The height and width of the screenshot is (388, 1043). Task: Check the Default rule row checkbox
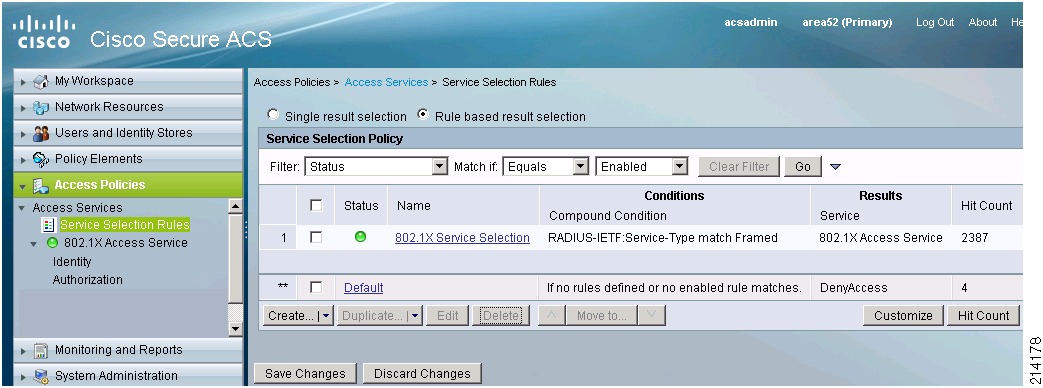pos(317,288)
